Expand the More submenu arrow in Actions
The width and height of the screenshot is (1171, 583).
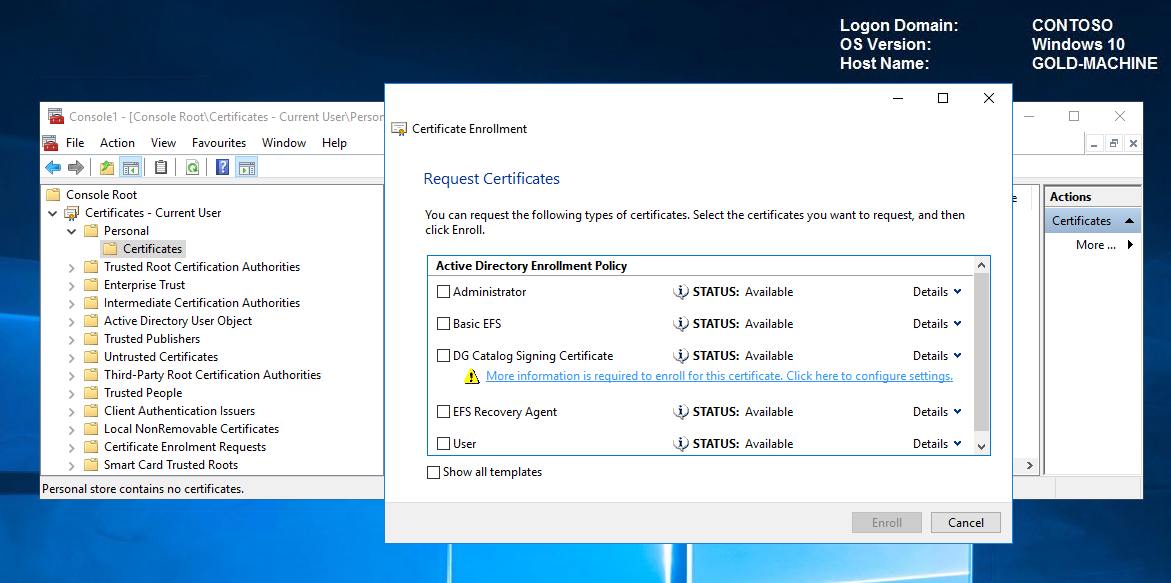tap(1130, 245)
